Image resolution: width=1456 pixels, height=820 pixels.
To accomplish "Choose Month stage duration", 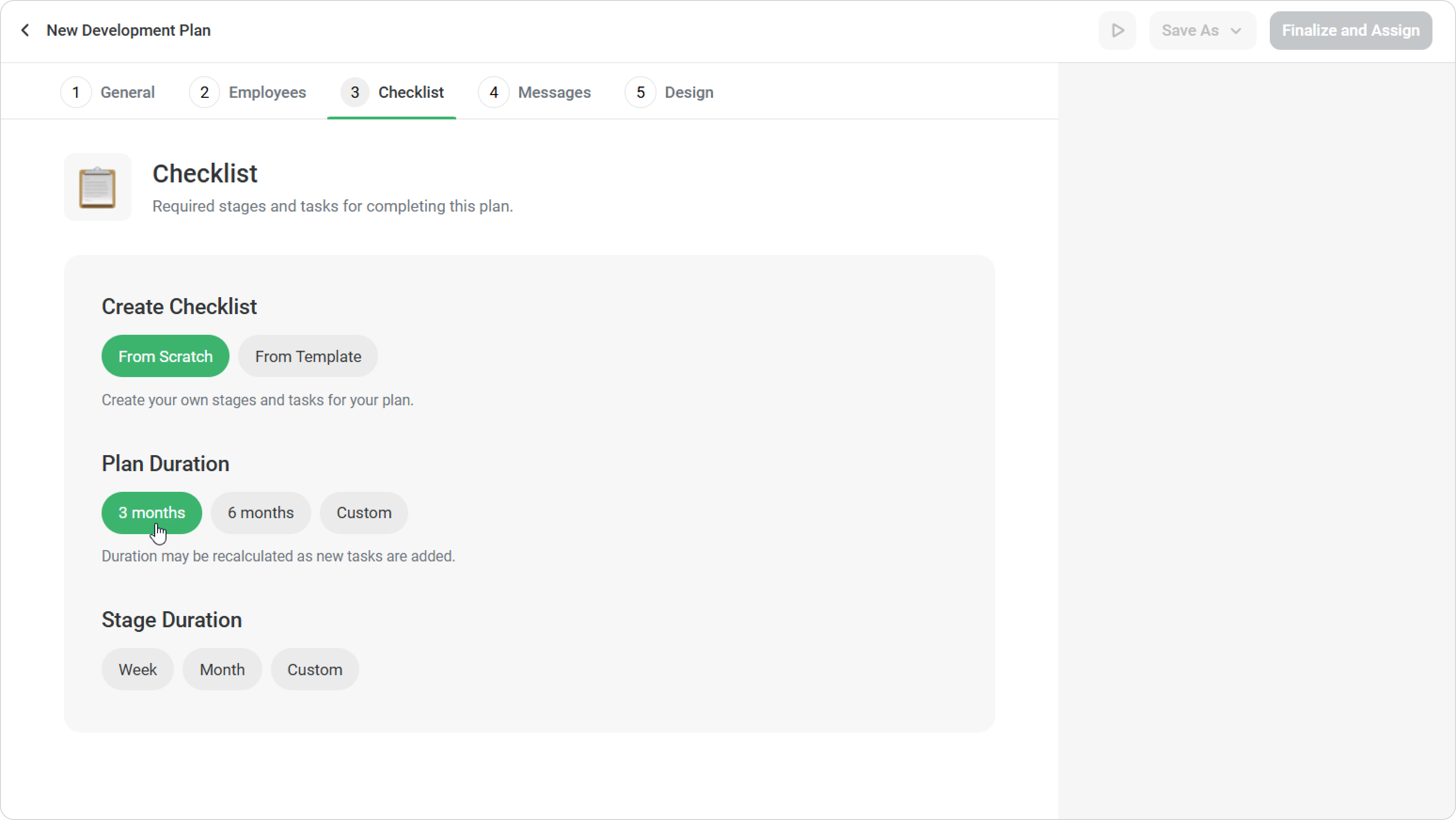I will (222, 670).
